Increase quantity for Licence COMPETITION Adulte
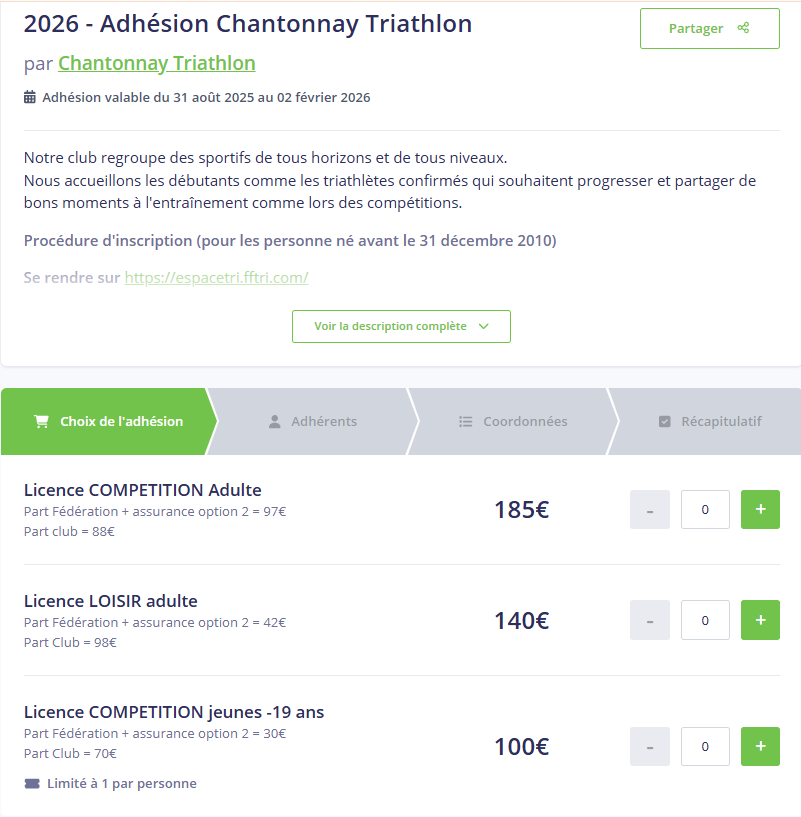 [x=760, y=510]
